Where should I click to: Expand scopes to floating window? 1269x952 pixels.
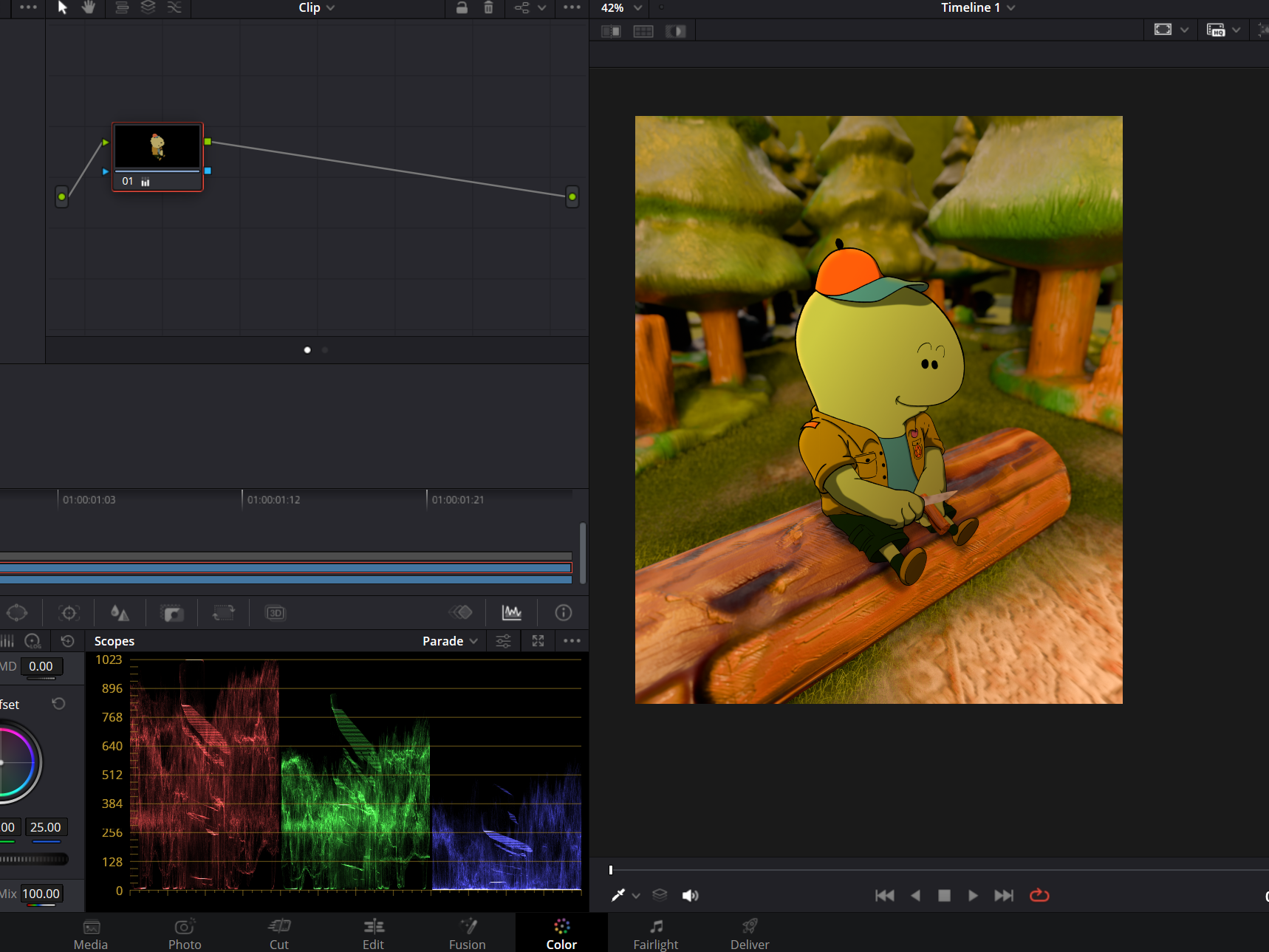538,641
